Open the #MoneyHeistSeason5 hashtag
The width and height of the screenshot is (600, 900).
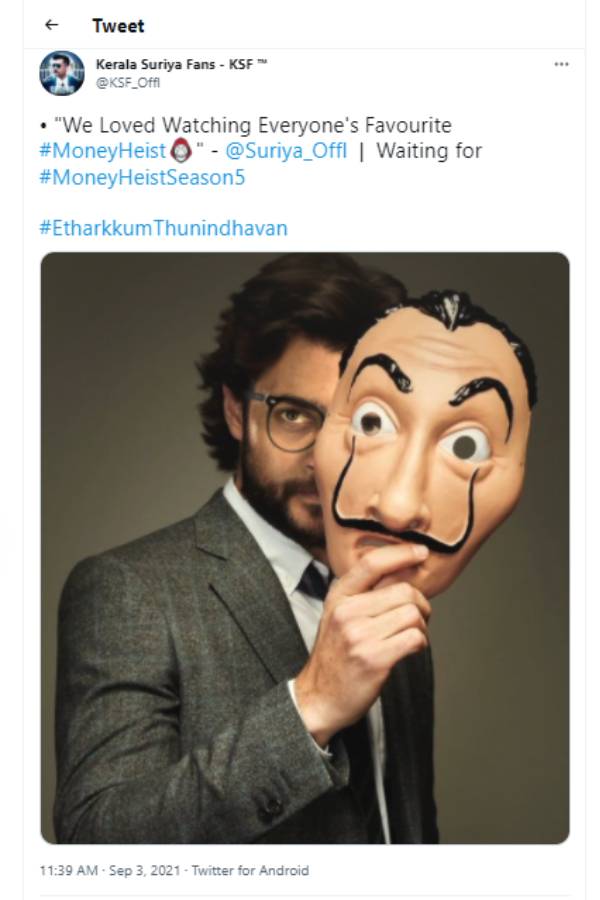point(142,177)
